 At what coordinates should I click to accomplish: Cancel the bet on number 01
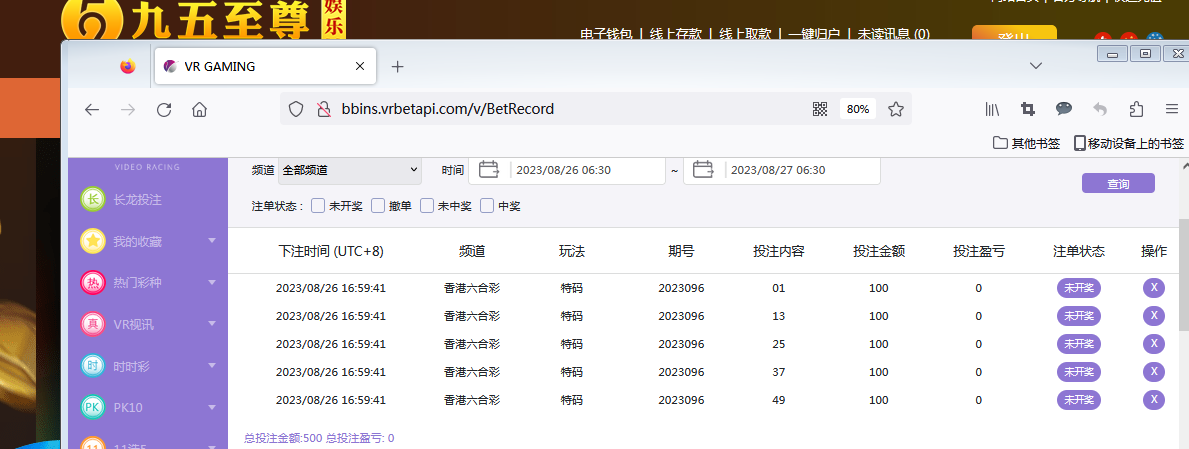[x=1153, y=288]
